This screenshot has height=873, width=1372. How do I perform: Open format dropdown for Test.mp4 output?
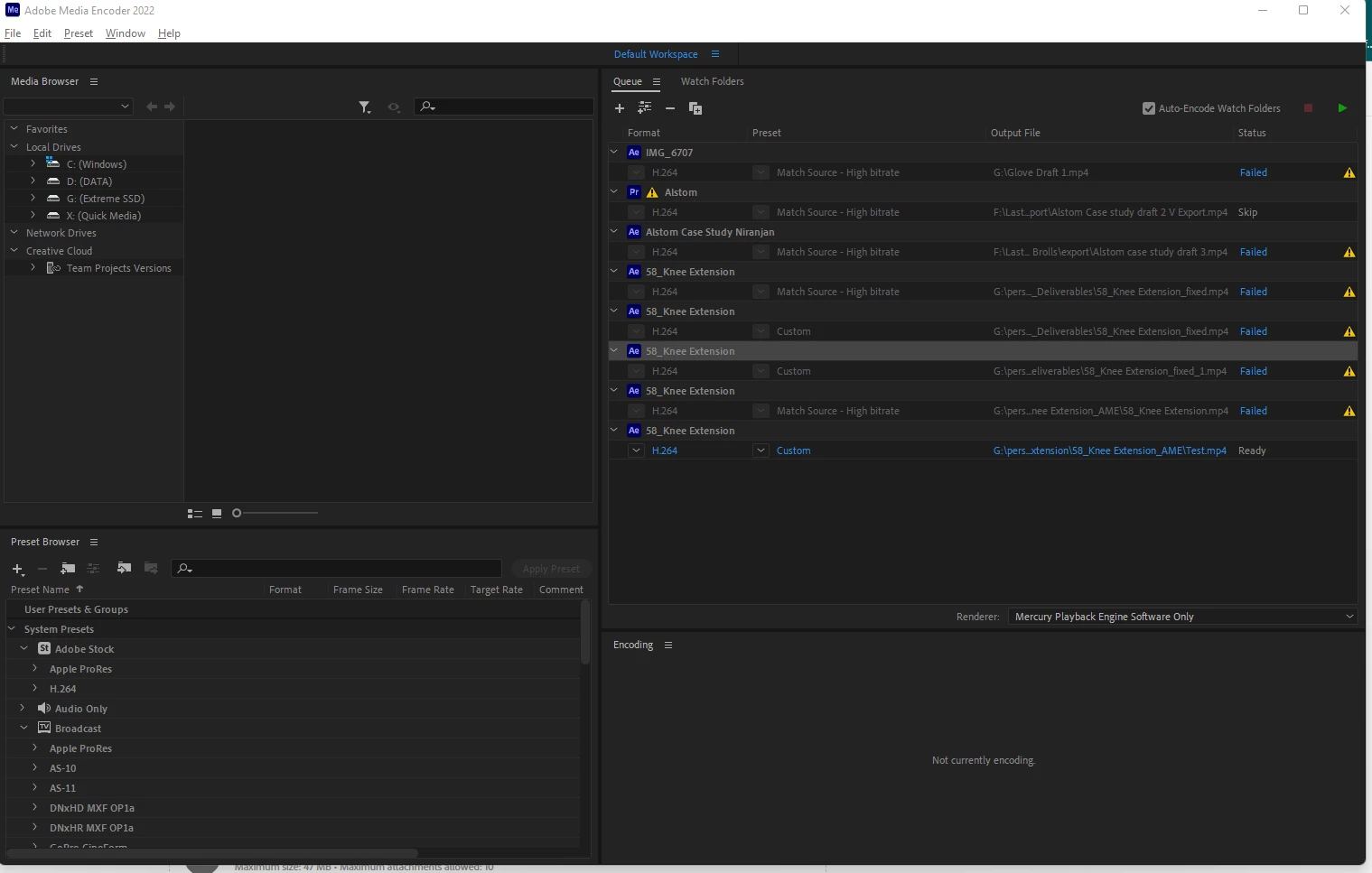point(637,450)
